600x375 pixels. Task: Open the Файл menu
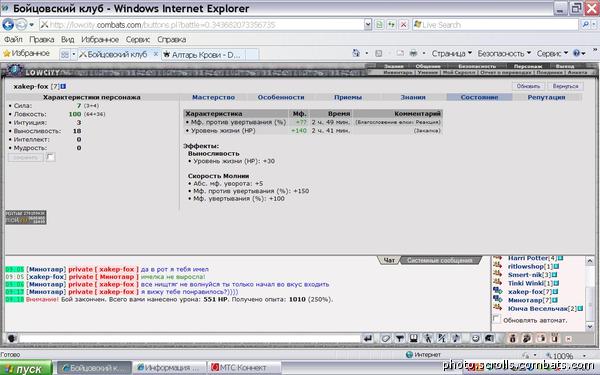(x=13, y=39)
